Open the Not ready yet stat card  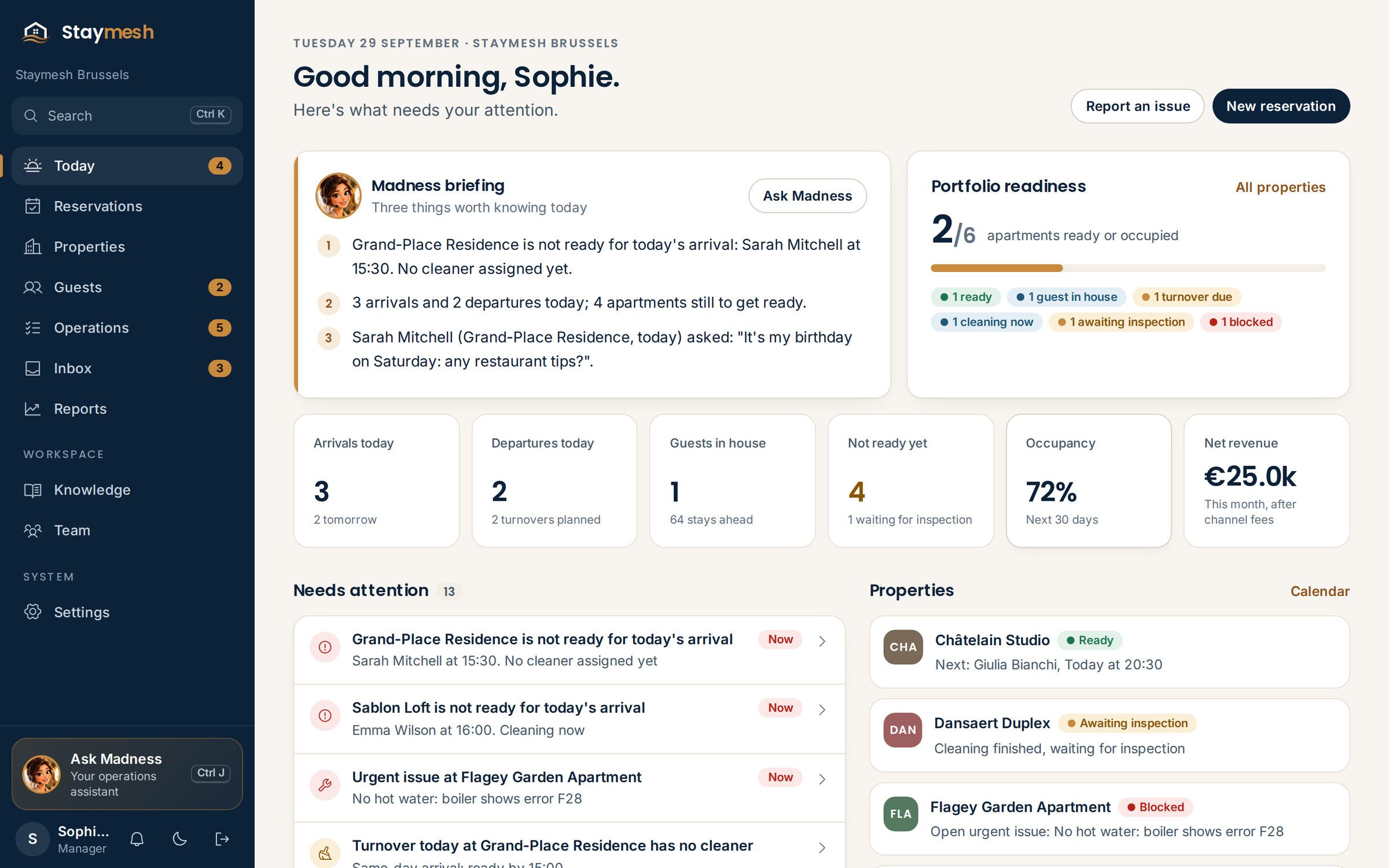[911, 480]
